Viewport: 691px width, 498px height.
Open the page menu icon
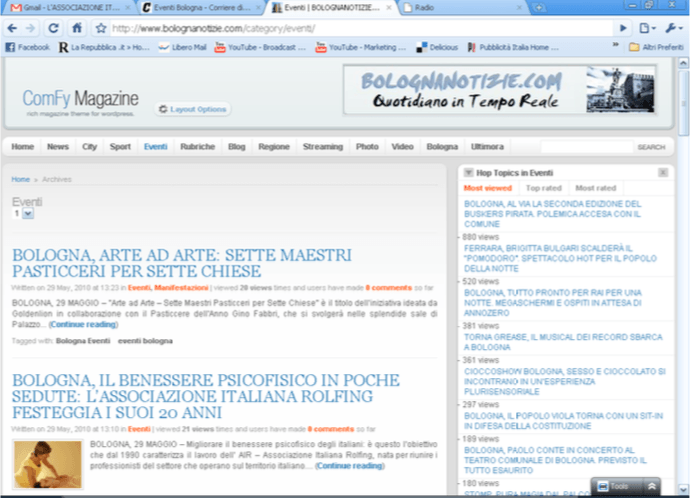[x=647, y=28]
